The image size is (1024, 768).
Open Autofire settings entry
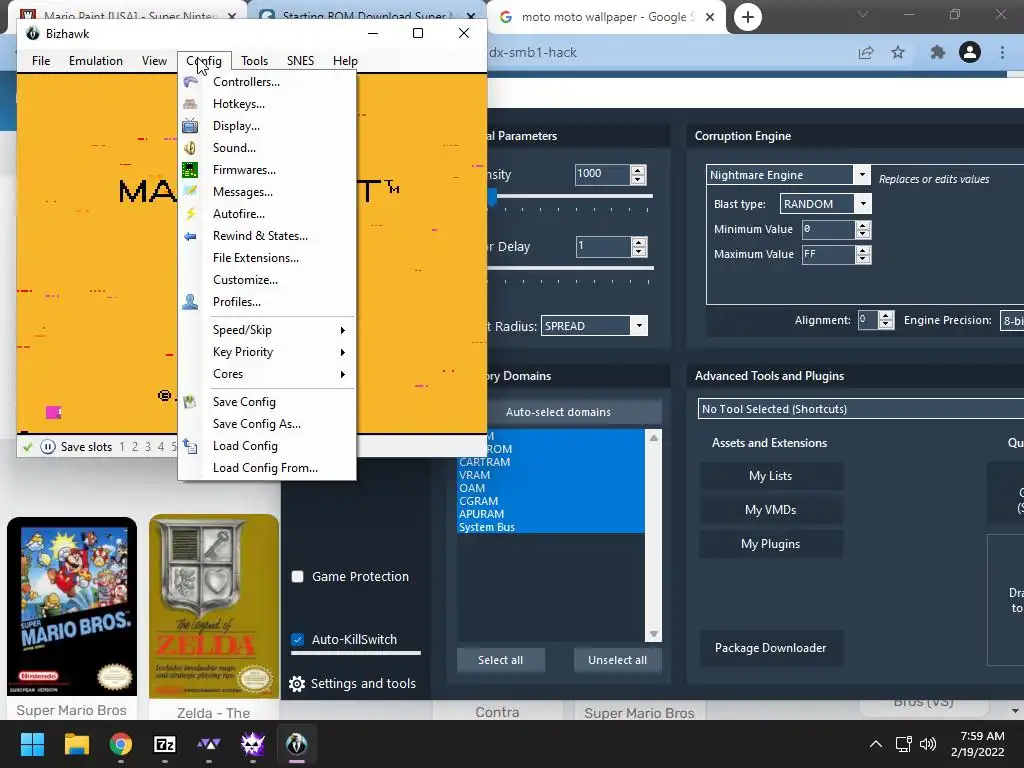266,214
